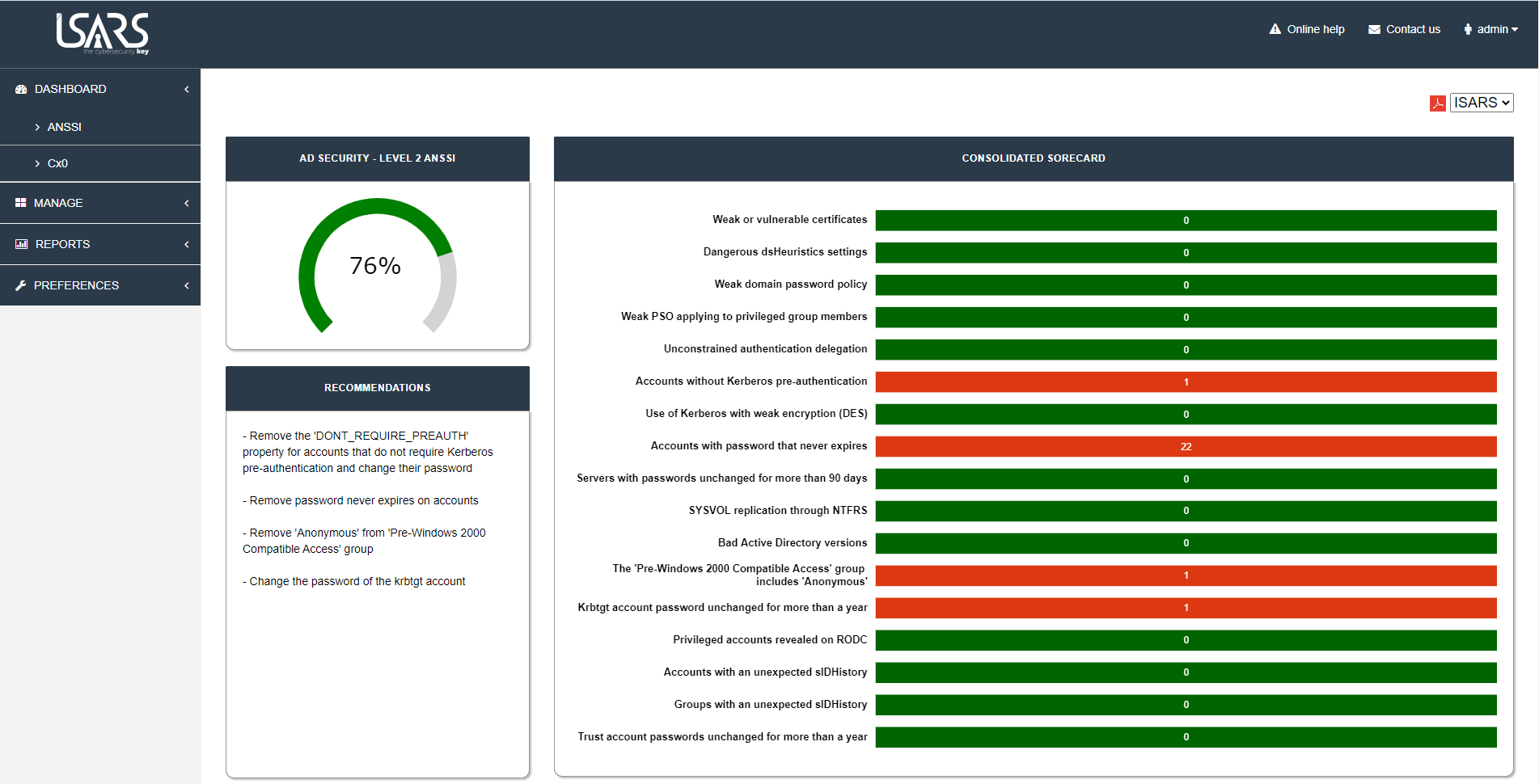
Task: Click the red Pre-Windows 2000 Compatible Access bar
Action: 1186,575
